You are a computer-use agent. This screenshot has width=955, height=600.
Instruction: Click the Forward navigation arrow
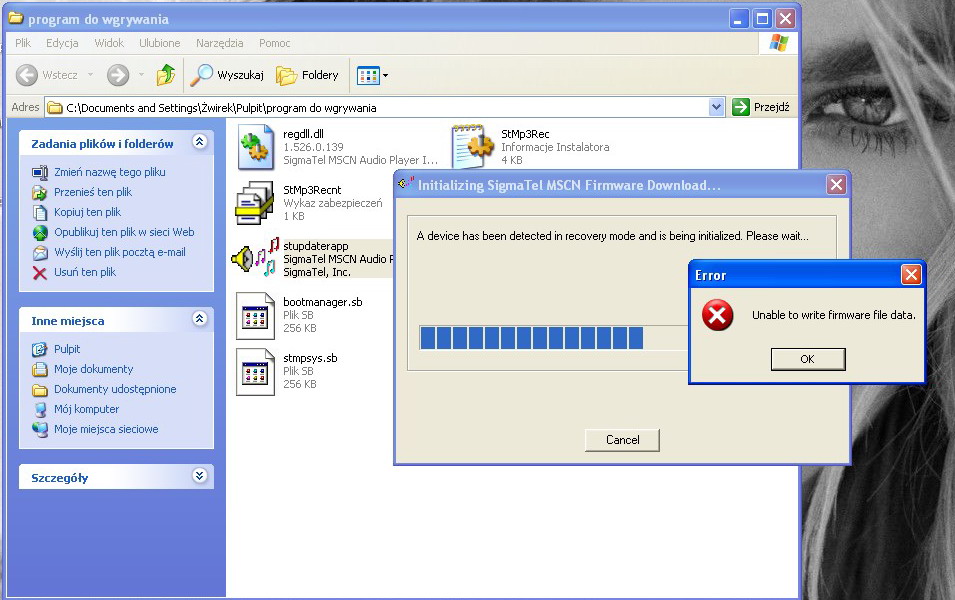[118, 75]
